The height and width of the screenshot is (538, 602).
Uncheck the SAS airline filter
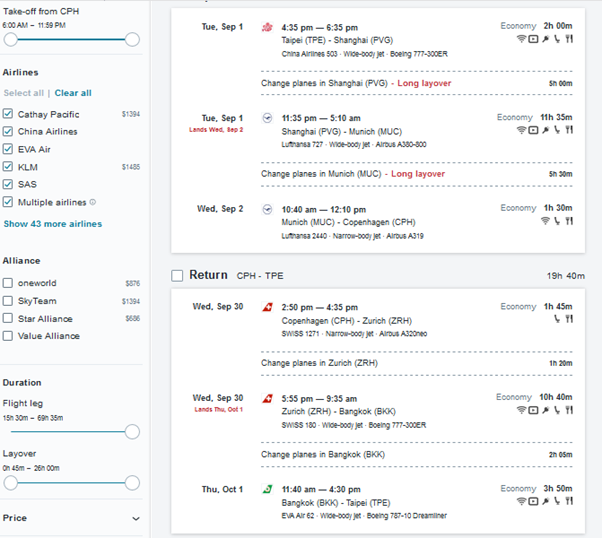(x=8, y=184)
